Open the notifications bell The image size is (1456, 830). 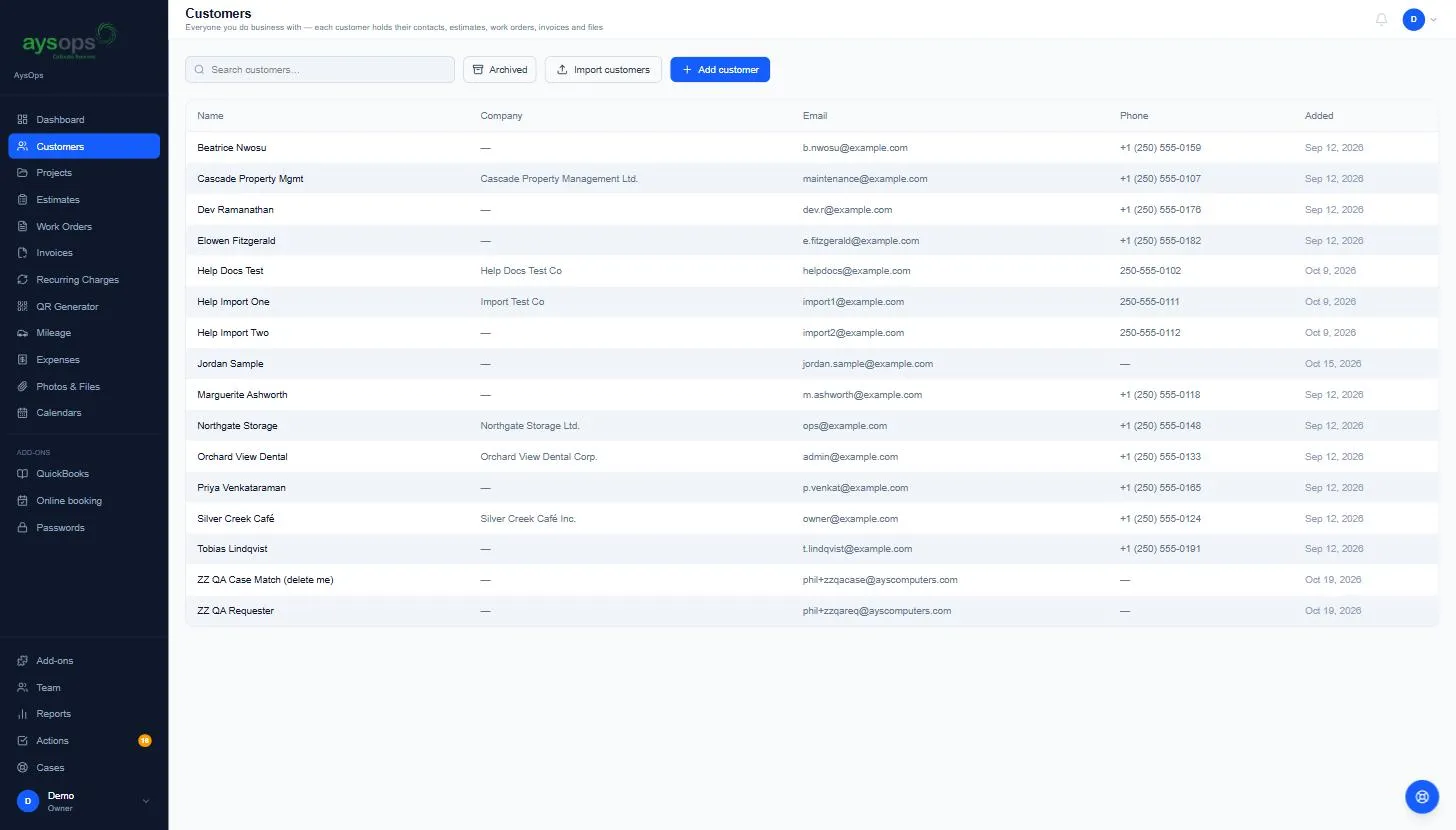[x=1381, y=19]
